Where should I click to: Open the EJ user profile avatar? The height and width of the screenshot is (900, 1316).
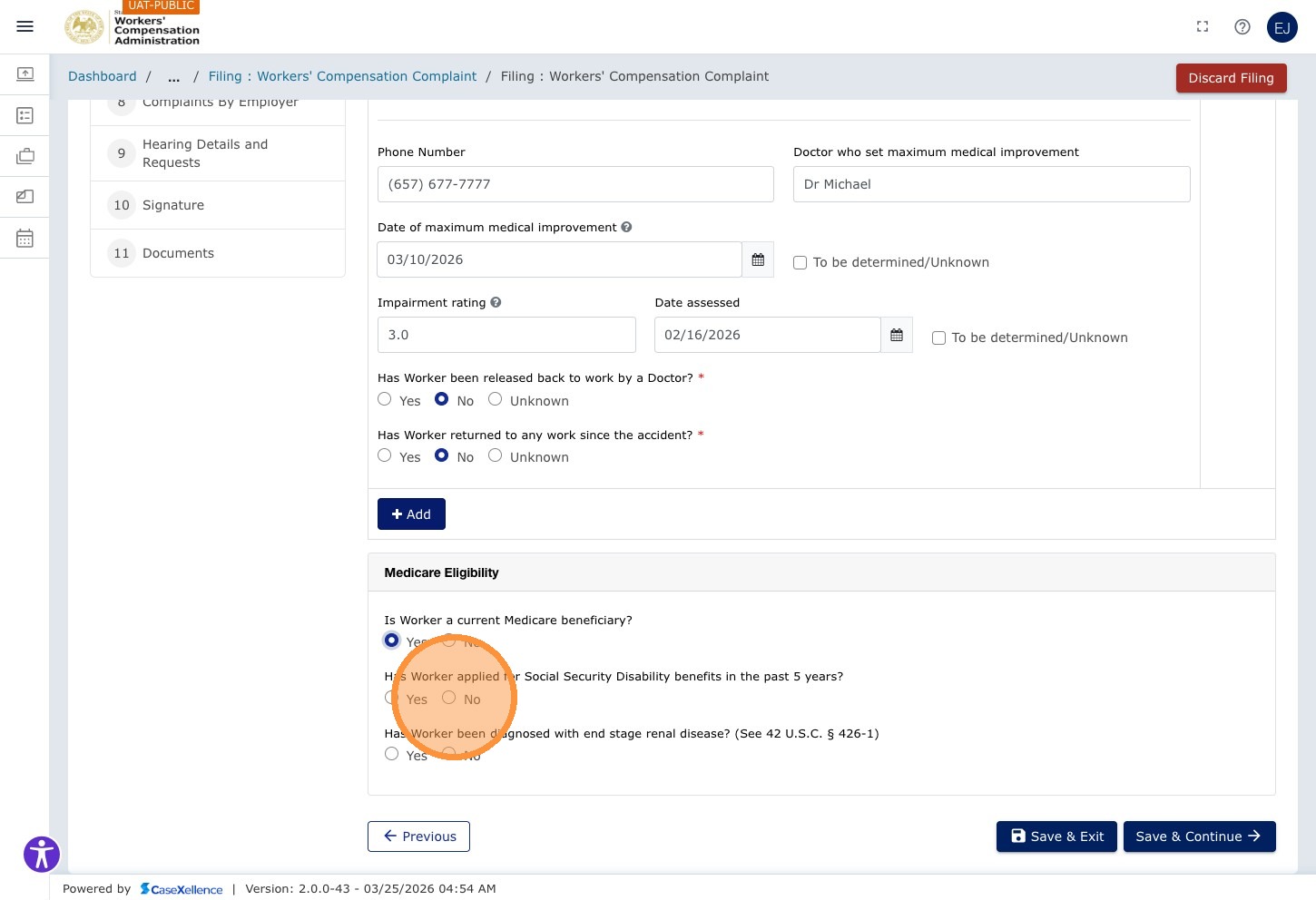coord(1282,27)
